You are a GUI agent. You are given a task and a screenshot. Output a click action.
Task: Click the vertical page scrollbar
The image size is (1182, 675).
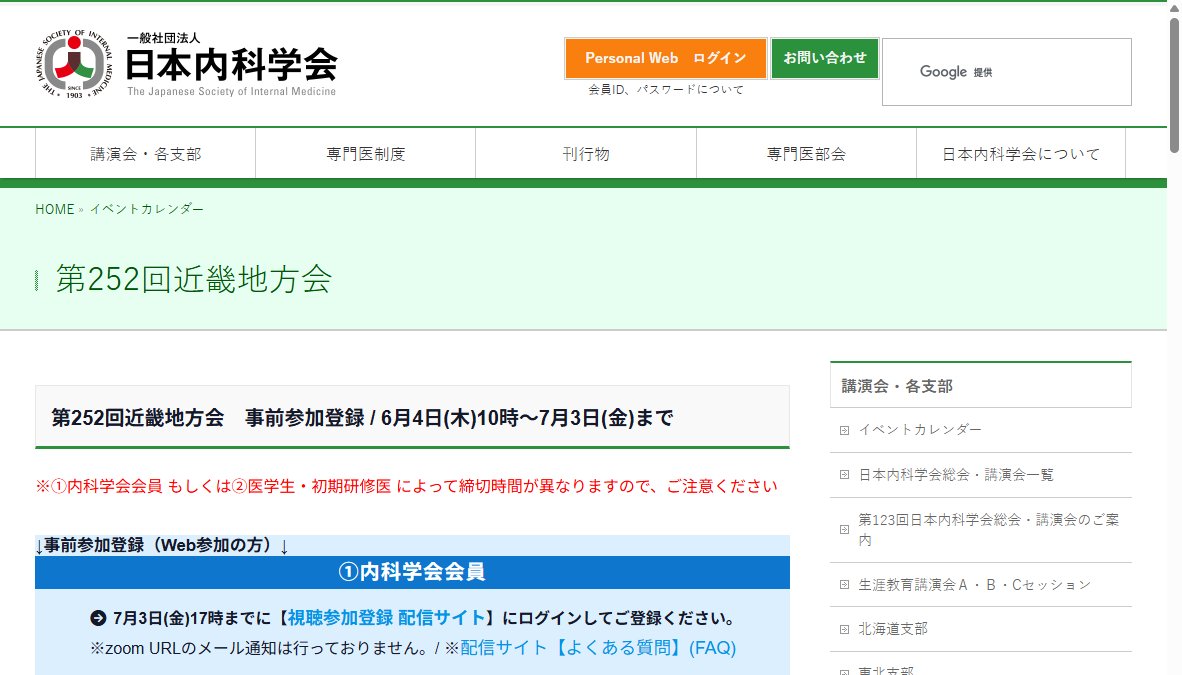click(x=1174, y=85)
